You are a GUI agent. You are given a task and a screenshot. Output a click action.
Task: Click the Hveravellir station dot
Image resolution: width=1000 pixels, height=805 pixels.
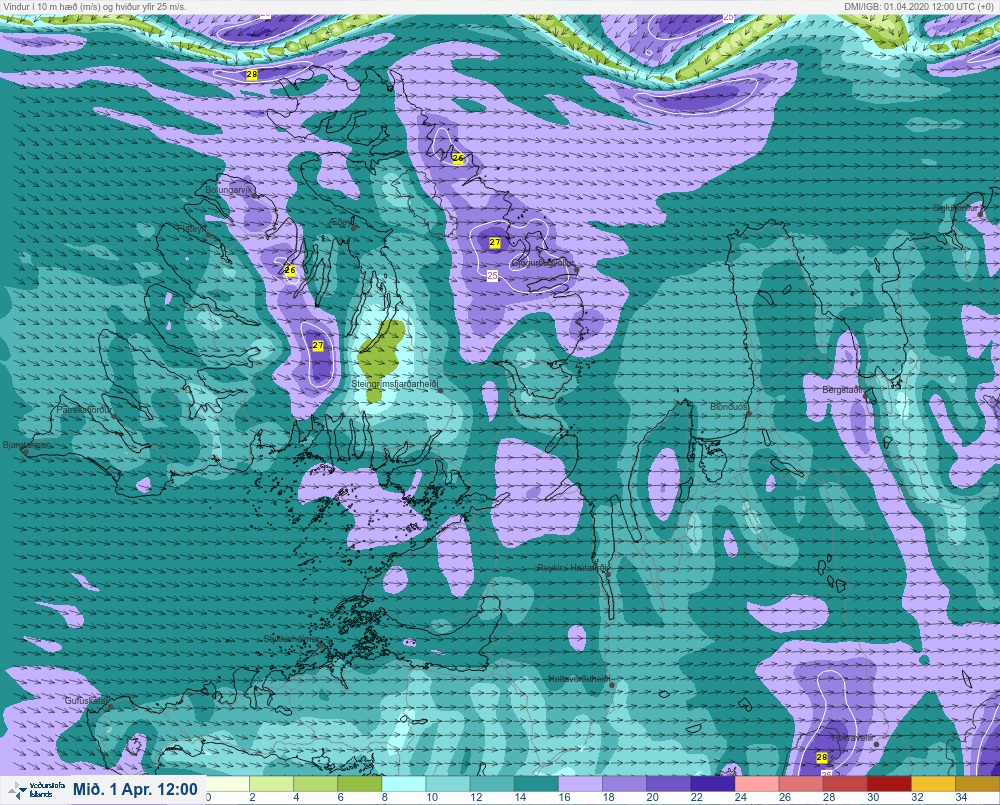(x=877, y=744)
